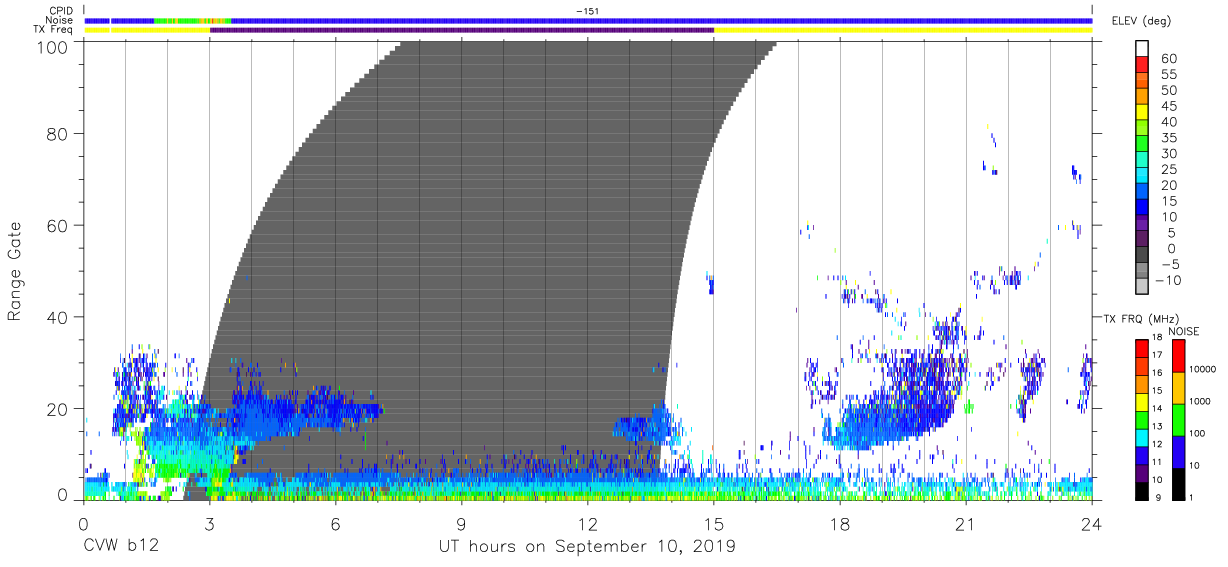Pick the green 30–35 elevation colorbar segment
This screenshot has width=1228, height=567.
(x=1142, y=145)
